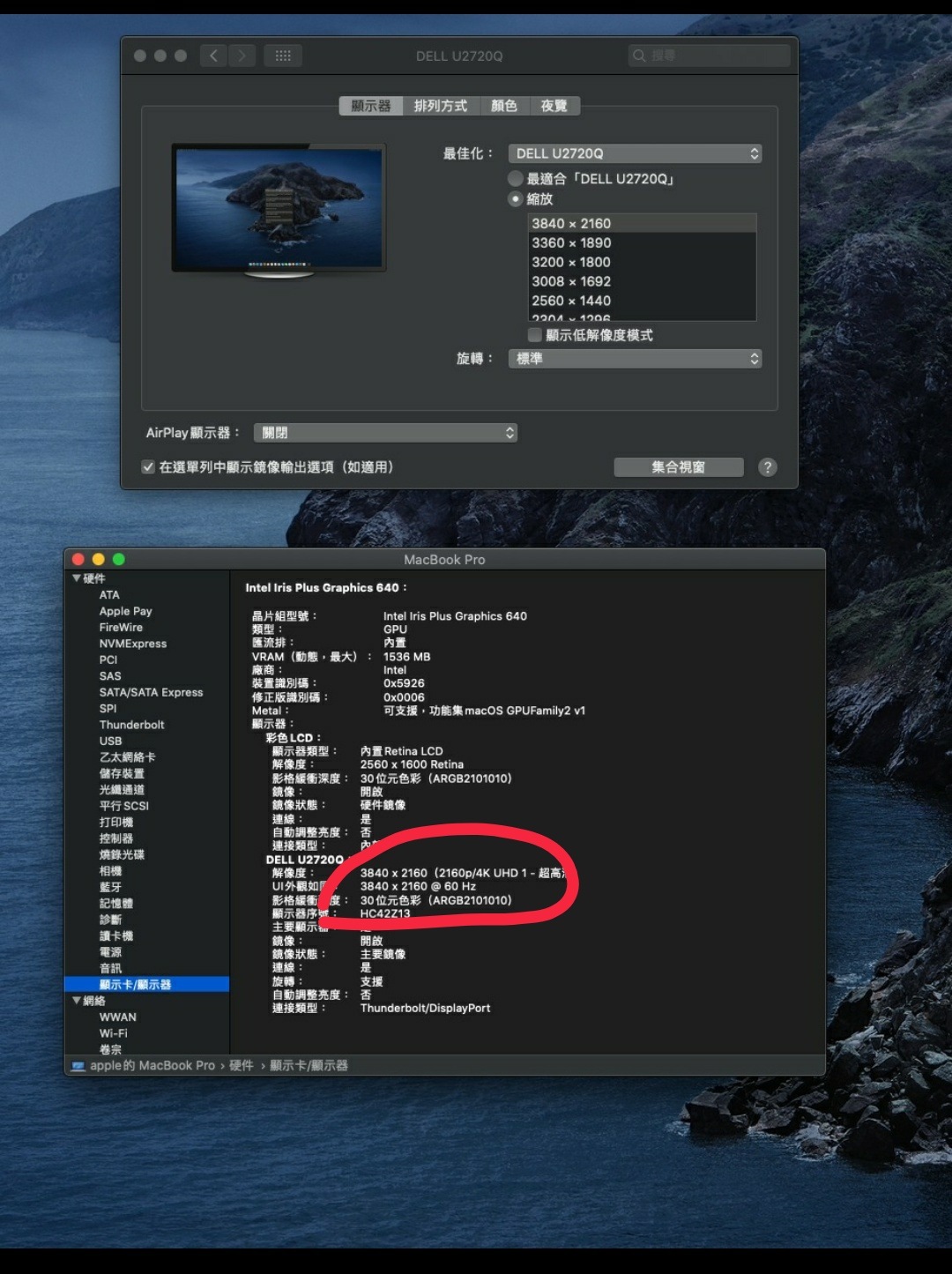Click the yellow minimize button of MacBook Pro window
Viewport: 952px width, 1274px height.
(98, 559)
